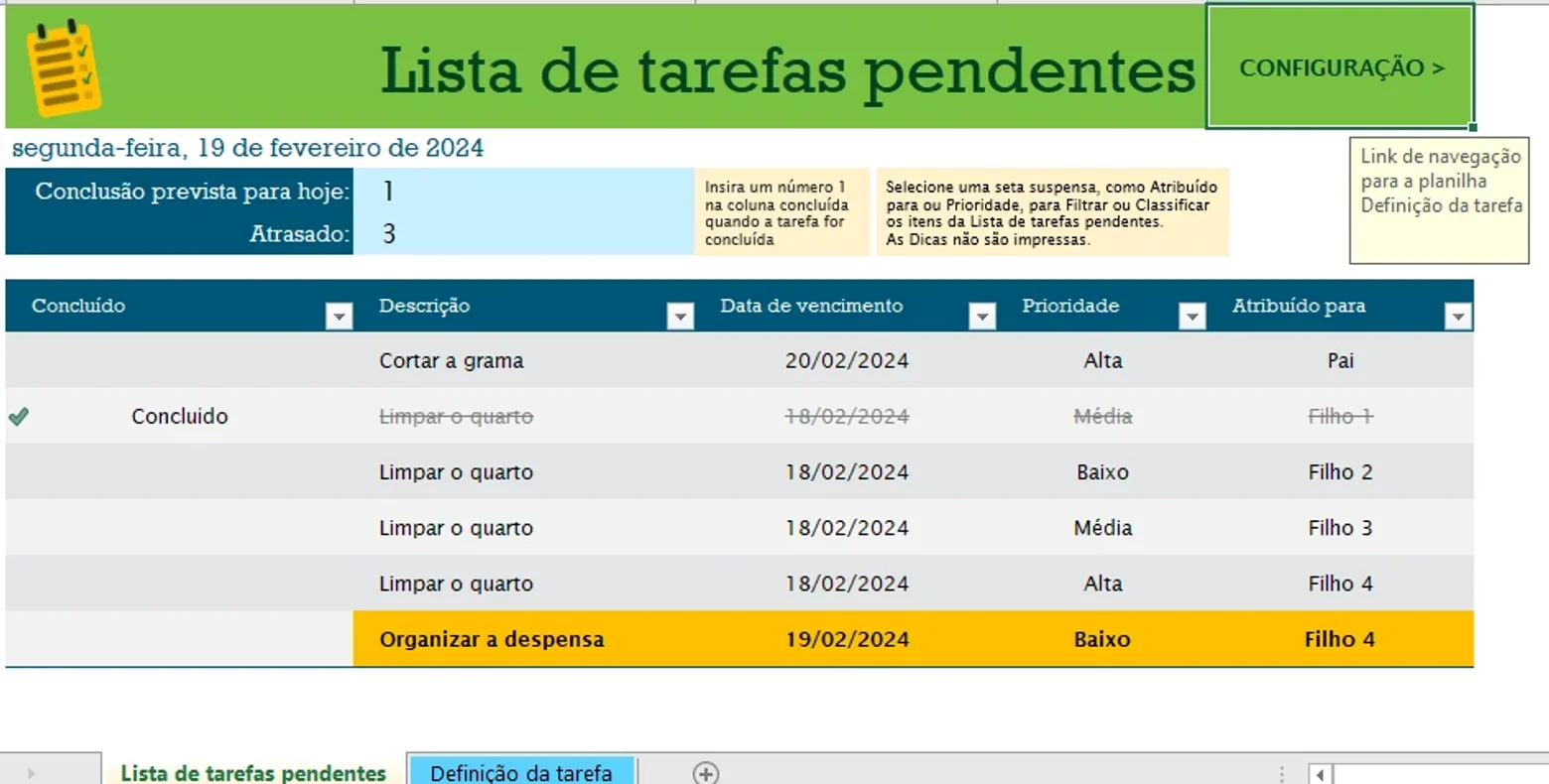Screen dimensions: 1549x784
Task: Select the 20/02/2024 due date cell
Action: point(846,360)
